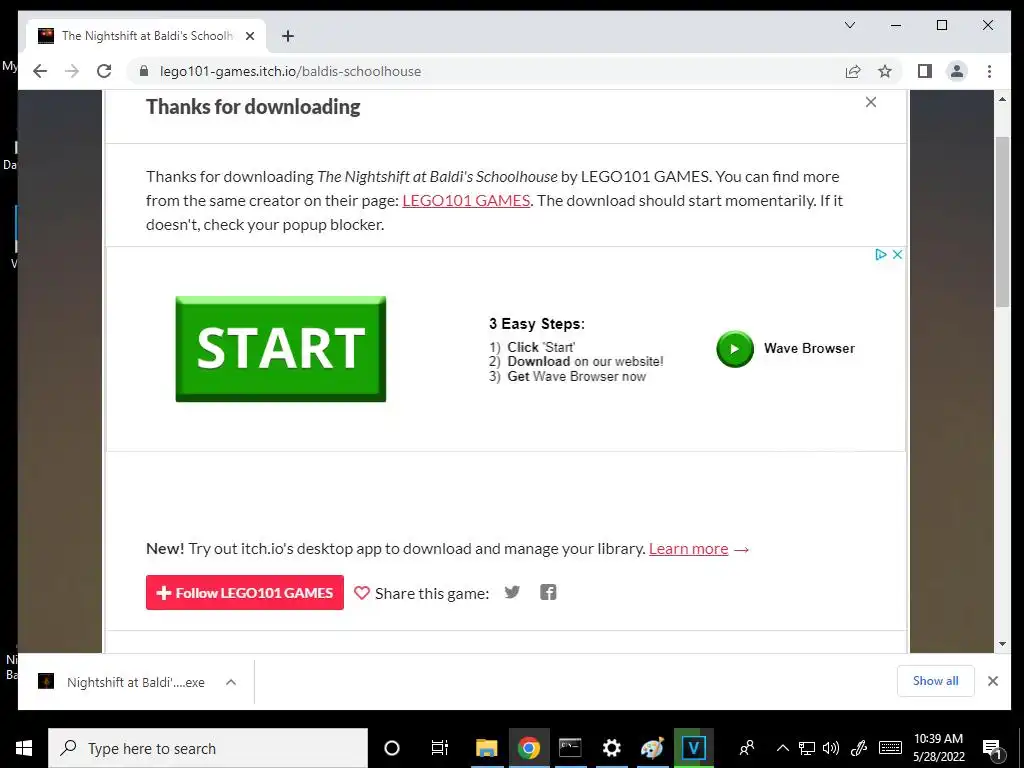The height and width of the screenshot is (768, 1024).
Task: Open network status tray icon
Action: 807,748
